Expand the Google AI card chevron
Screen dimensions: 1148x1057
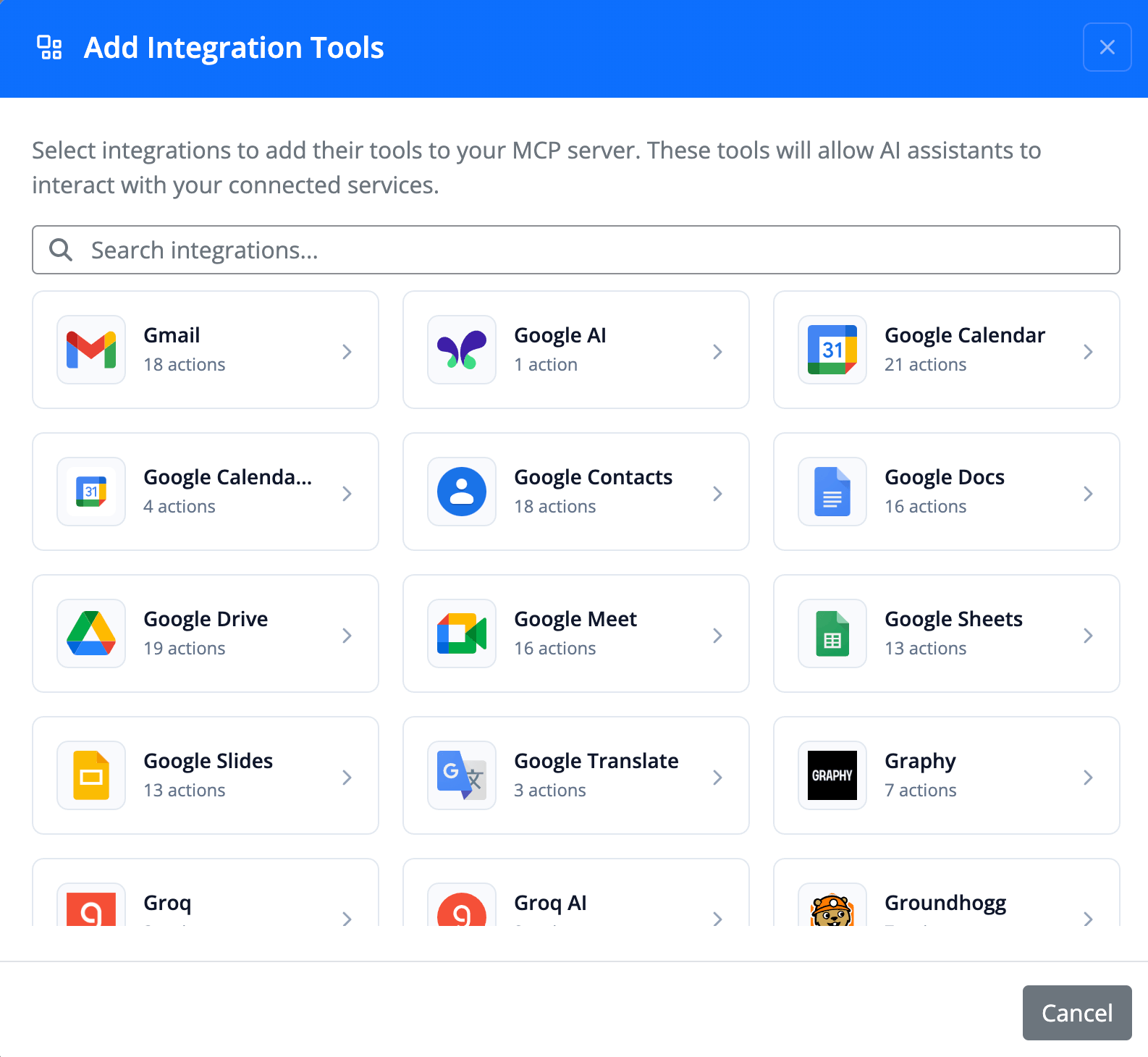(718, 352)
